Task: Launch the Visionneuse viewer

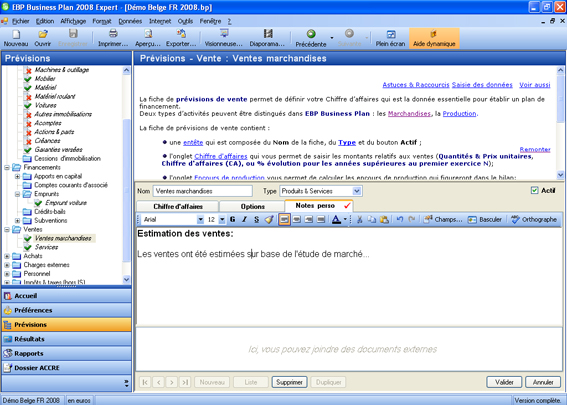Action: coord(223,38)
